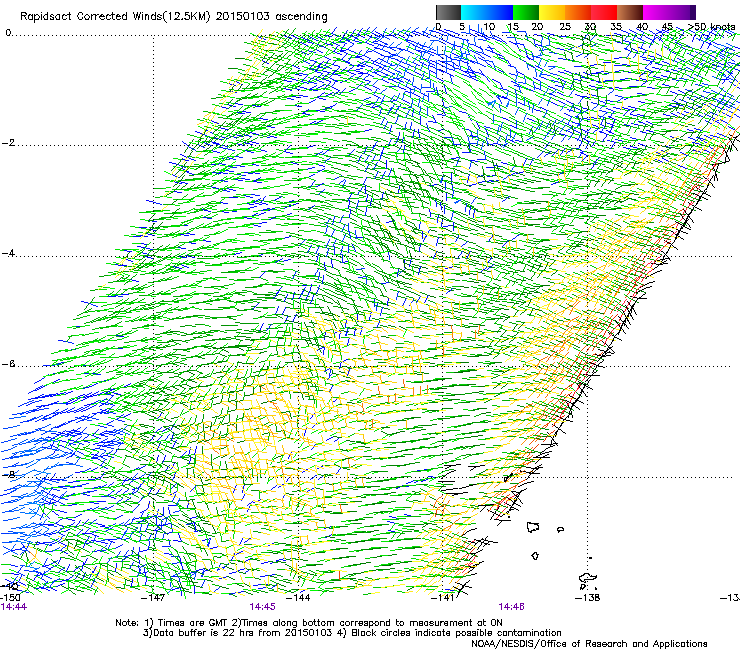The height and width of the screenshot is (650, 740).
Task: Click the '35' legend scale label
Action: click(x=616, y=27)
